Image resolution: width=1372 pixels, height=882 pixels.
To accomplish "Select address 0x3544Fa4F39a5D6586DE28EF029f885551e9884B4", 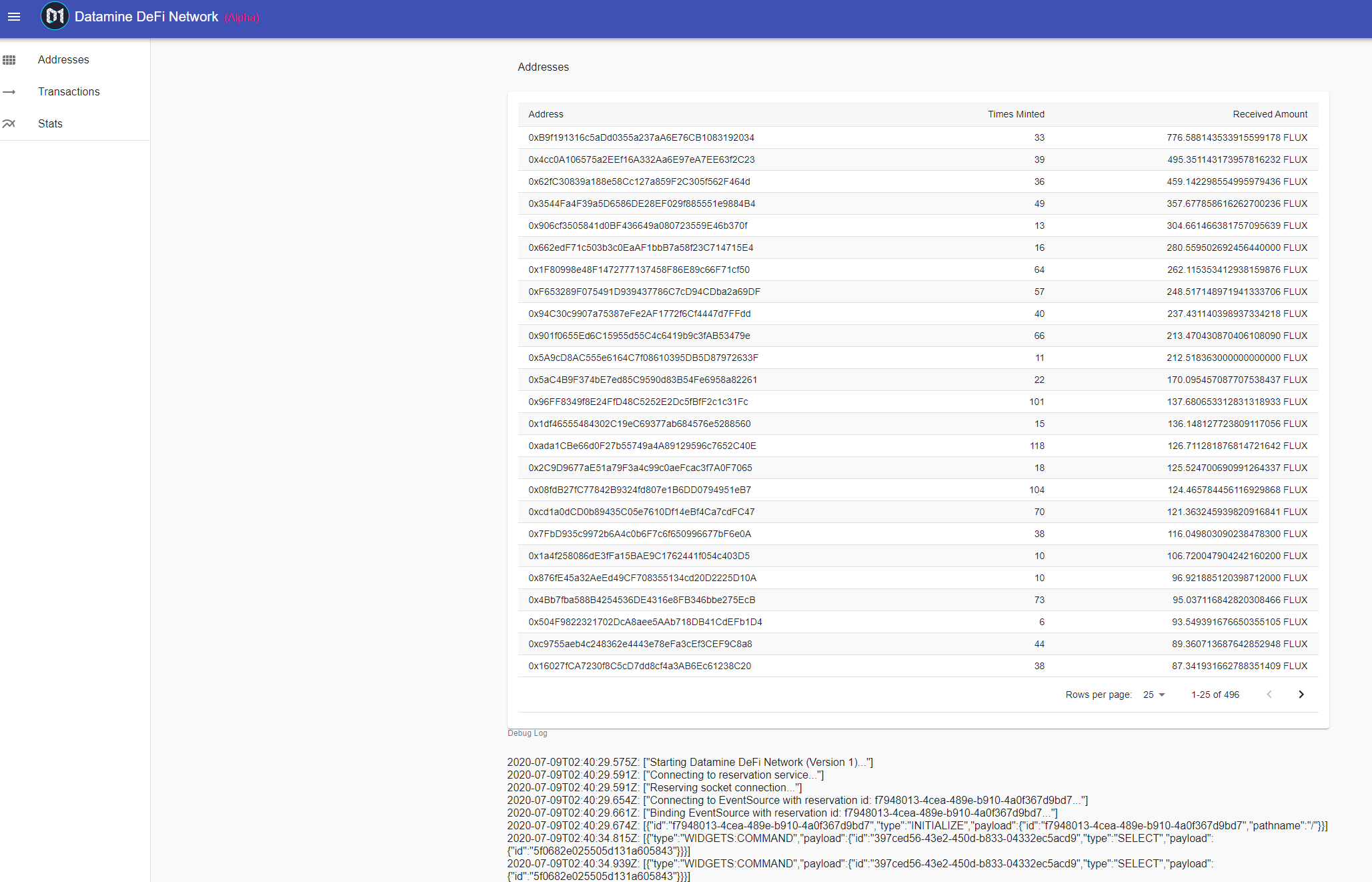I will pos(642,203).
